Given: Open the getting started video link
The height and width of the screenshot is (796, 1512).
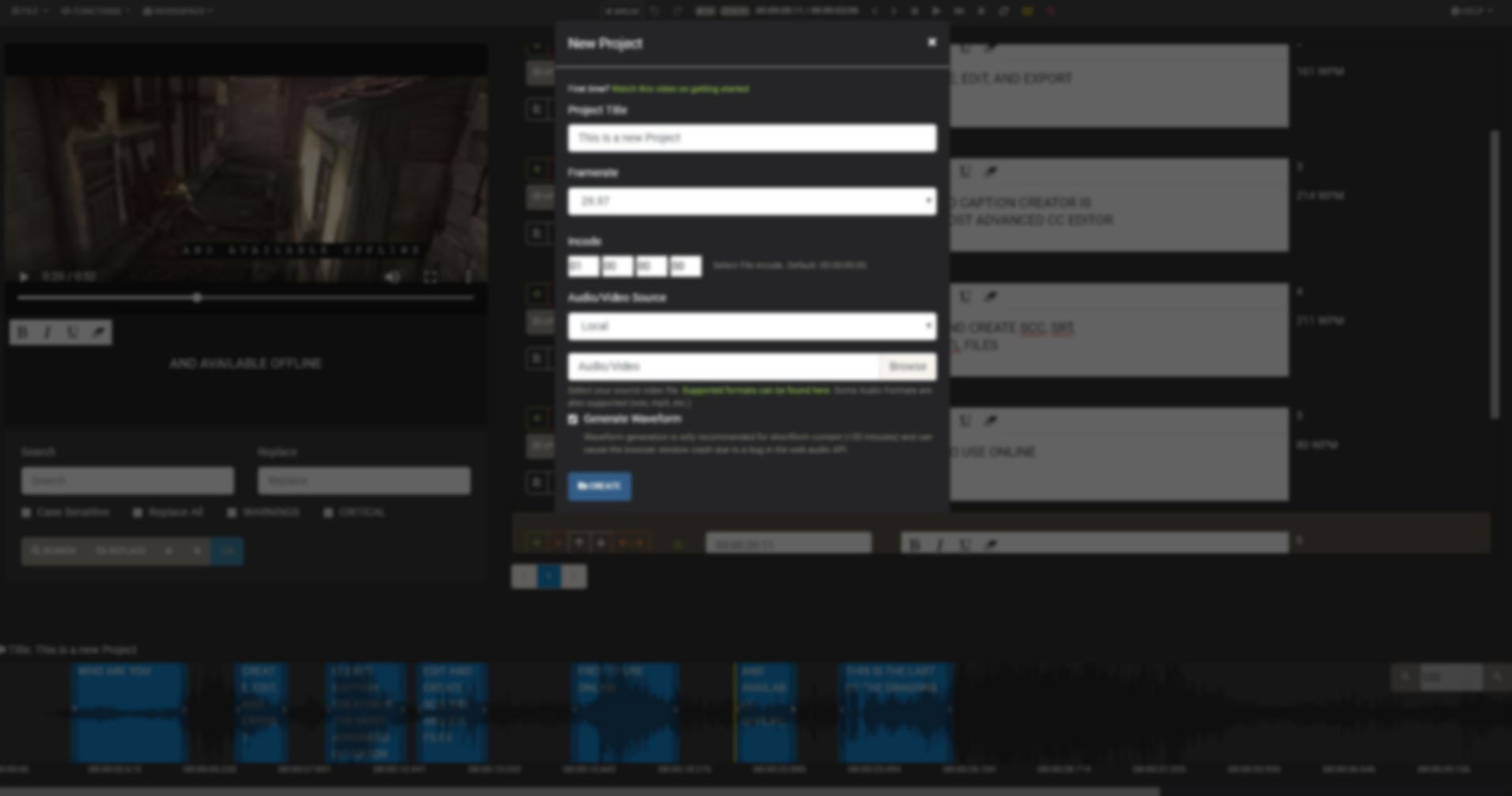Looking at the screenshot, I should point(680,89).
